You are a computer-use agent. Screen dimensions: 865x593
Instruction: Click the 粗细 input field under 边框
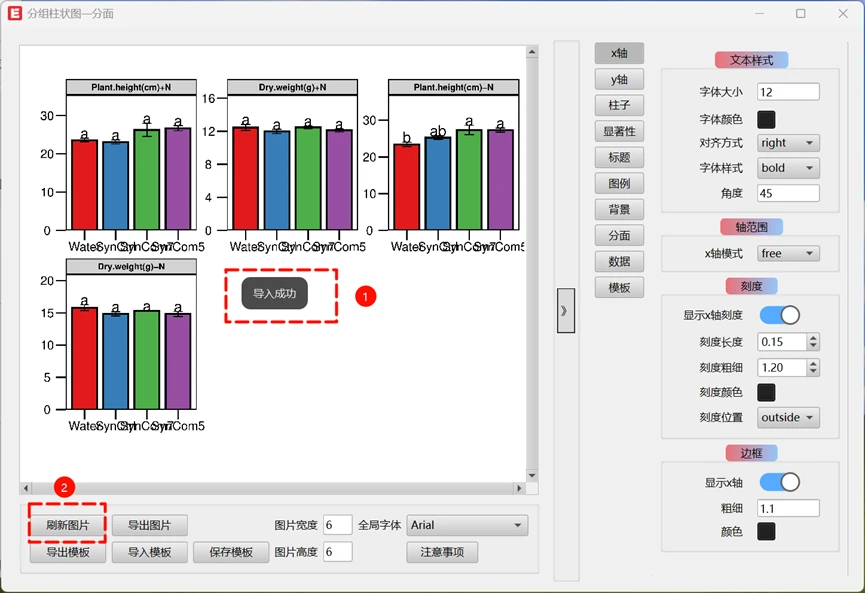pyautogui.click(x=788, y=508)
